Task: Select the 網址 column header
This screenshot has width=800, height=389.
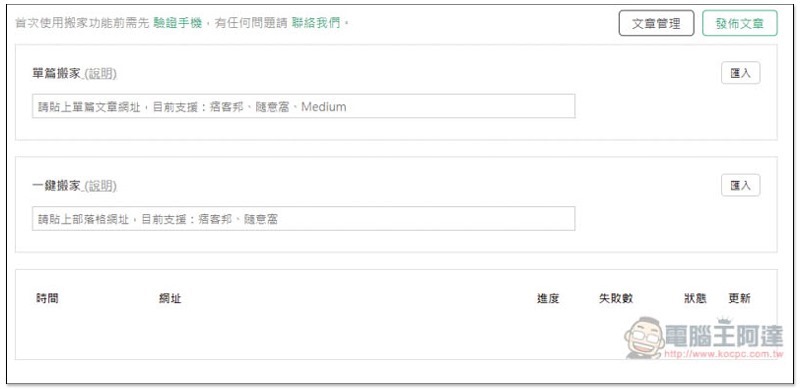Action: click(x=170, y=299)
